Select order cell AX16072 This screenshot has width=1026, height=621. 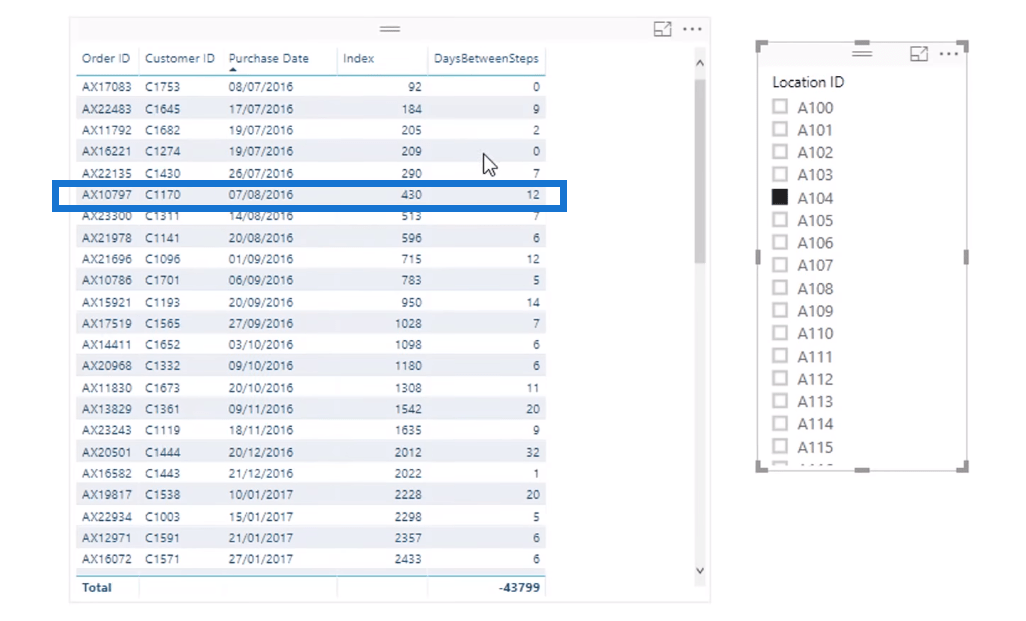coord(106,559)
